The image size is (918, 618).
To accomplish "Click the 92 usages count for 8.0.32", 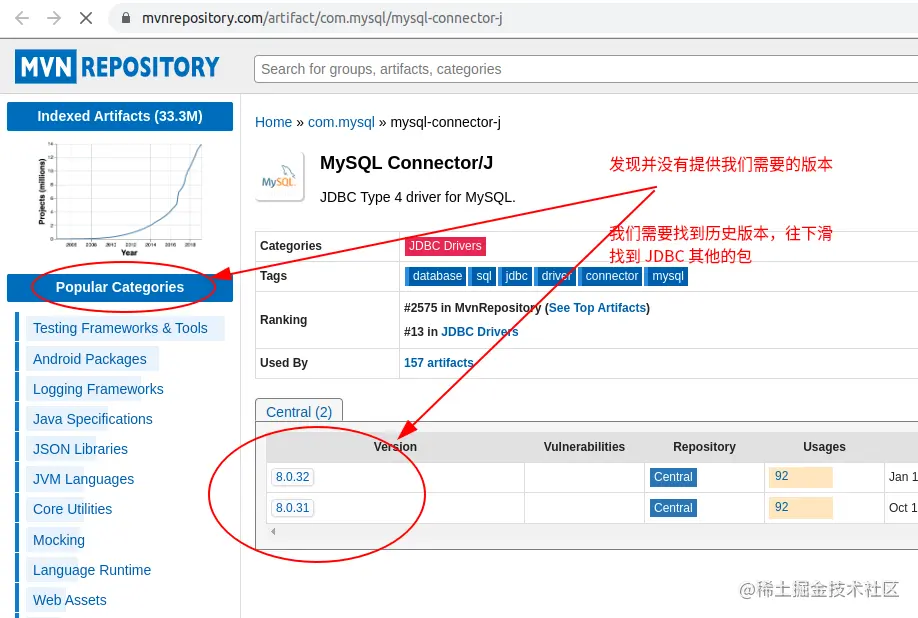I will [800, 477].
